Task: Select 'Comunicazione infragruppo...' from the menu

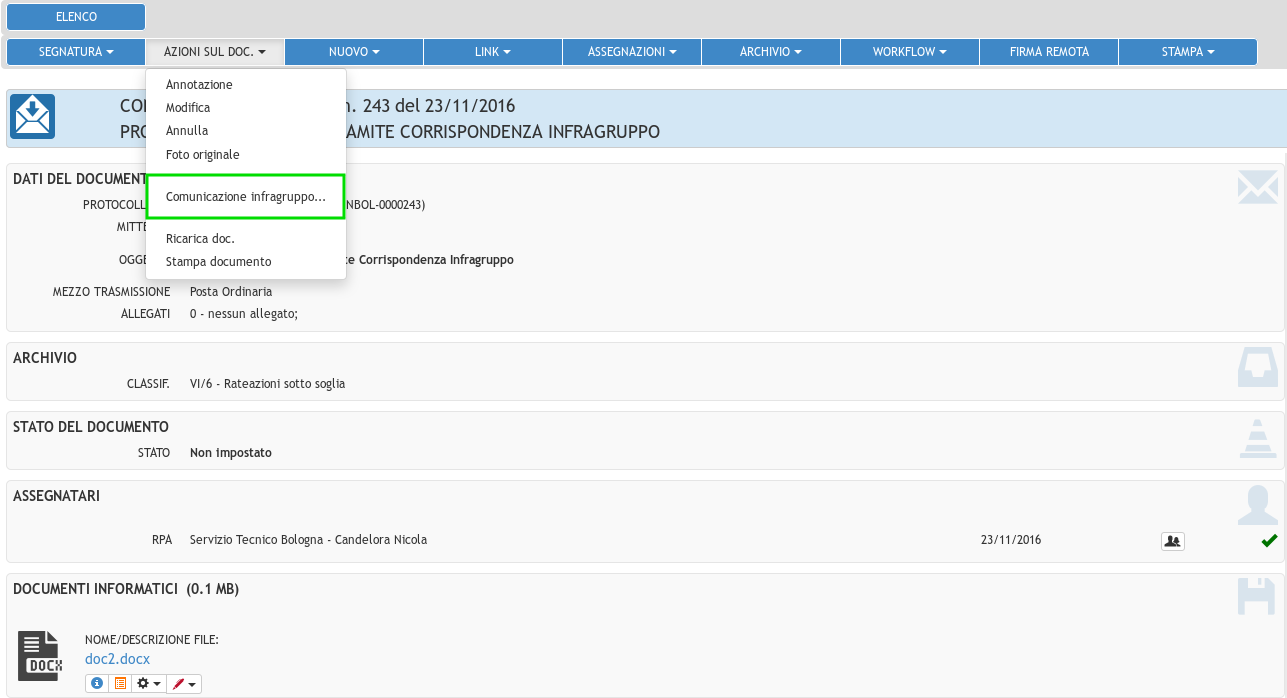Action: click(246, 197)
